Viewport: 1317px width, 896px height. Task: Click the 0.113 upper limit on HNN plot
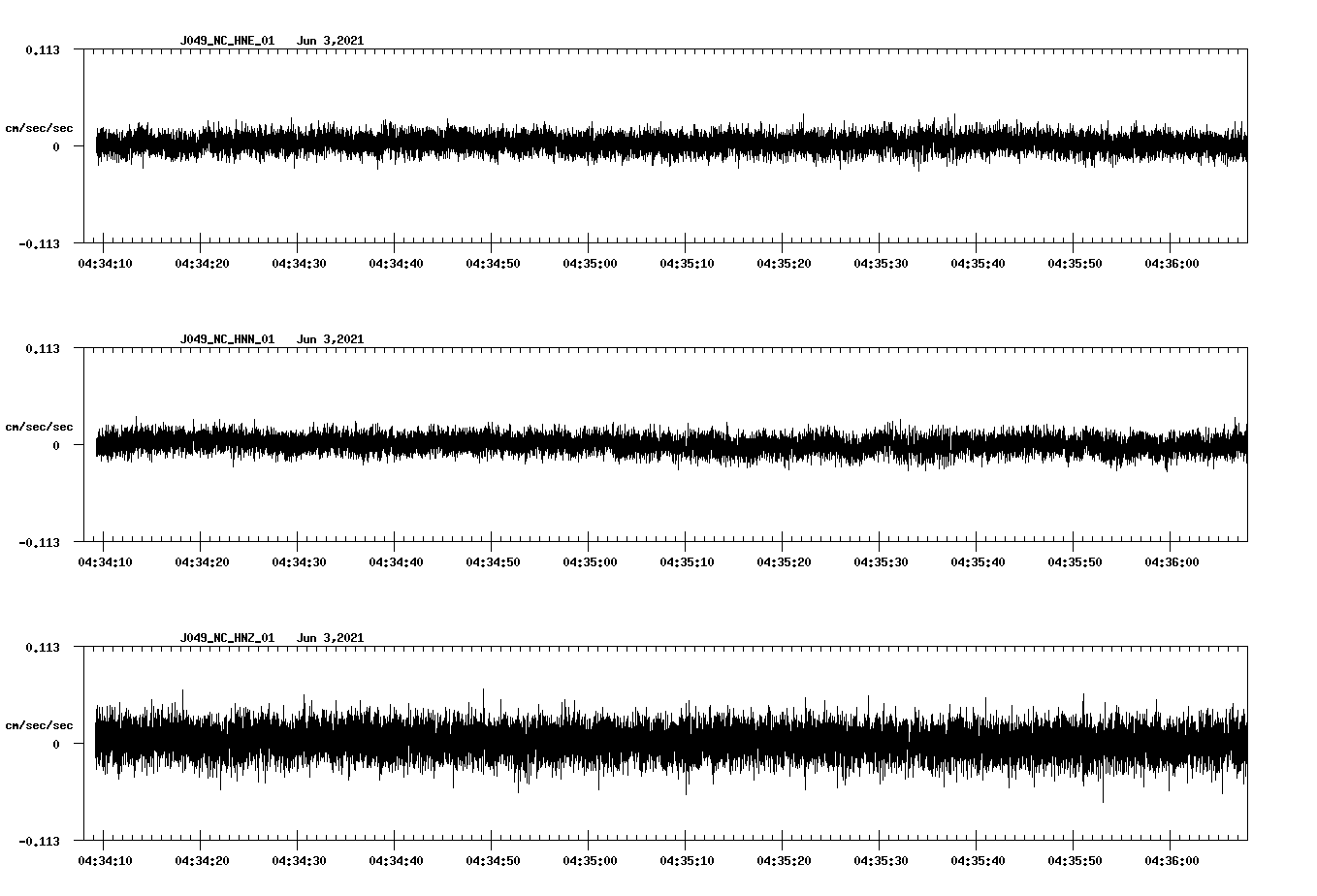(43, 349)
